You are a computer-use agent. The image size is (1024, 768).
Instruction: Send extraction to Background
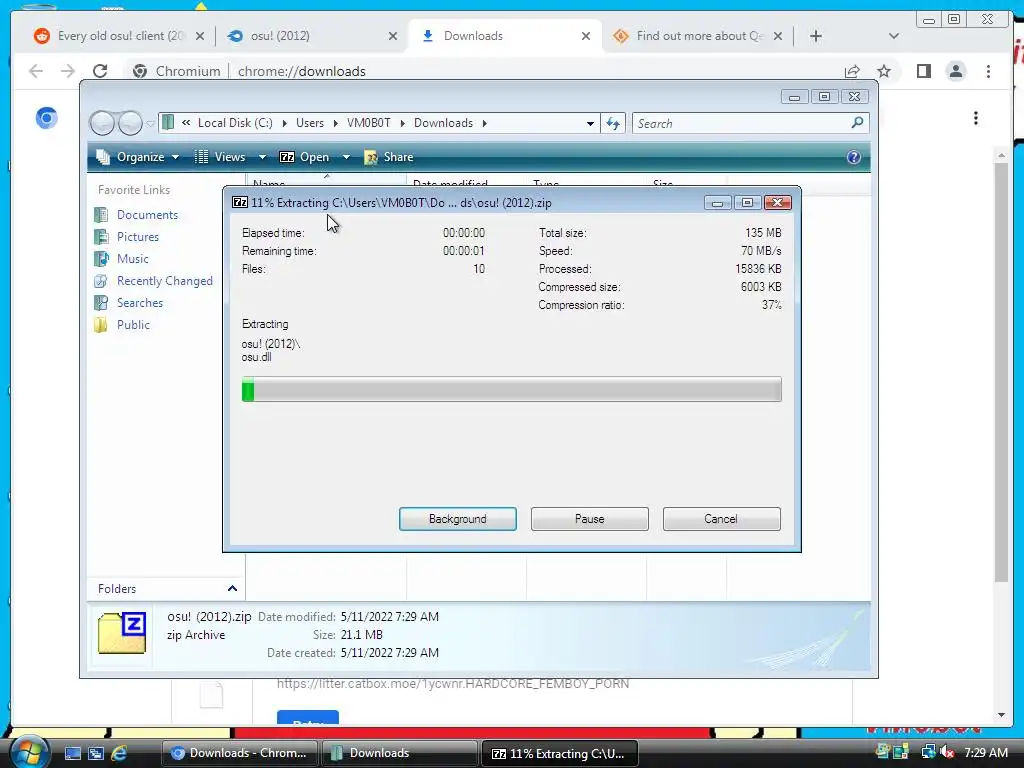point(457,519)
